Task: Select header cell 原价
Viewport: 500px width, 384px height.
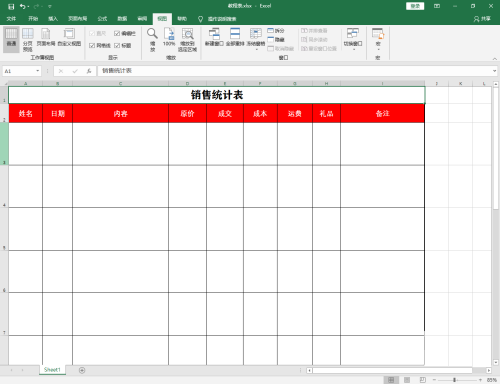Action: click(x=187, y=113)
